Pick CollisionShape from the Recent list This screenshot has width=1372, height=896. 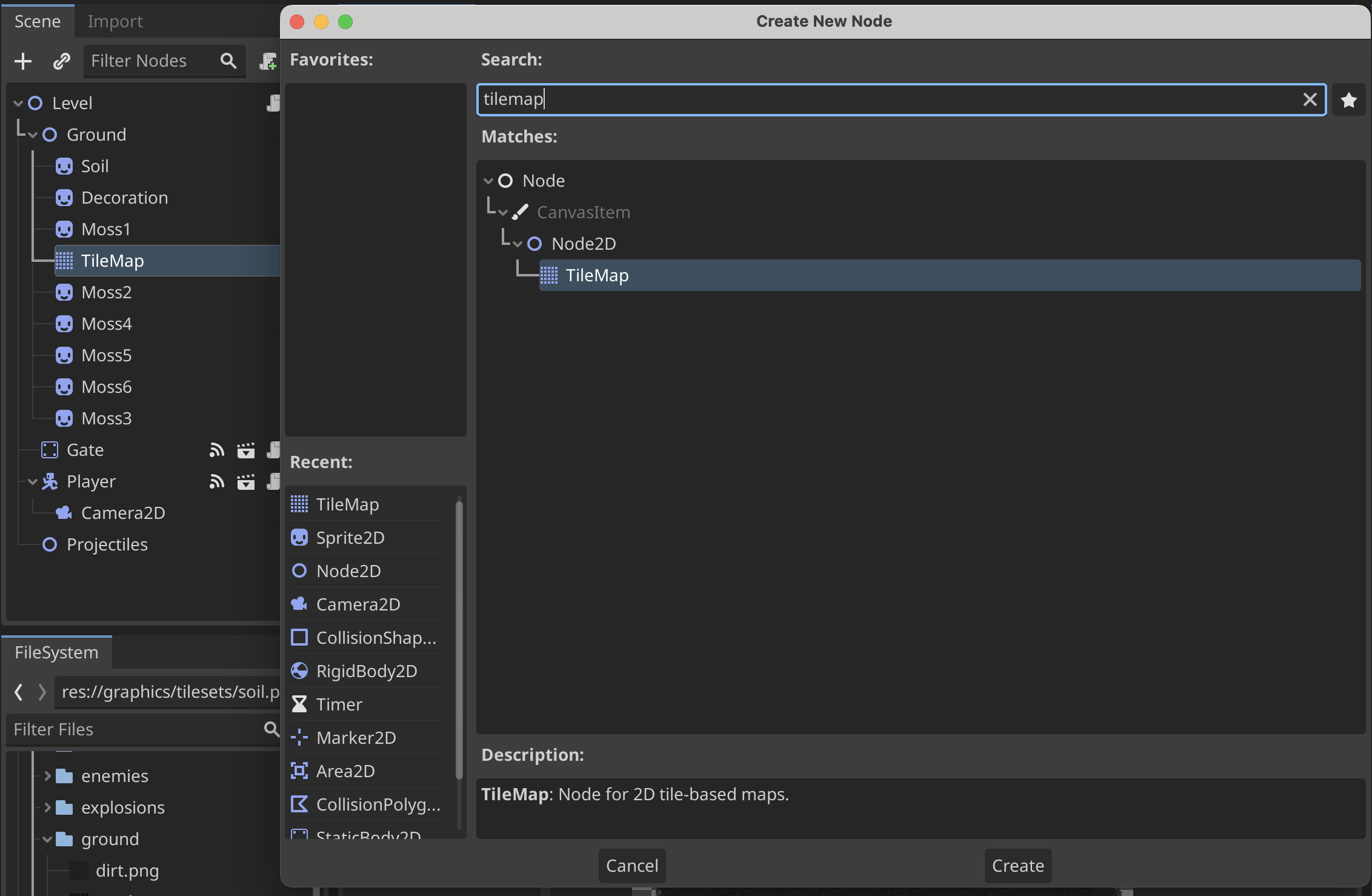click(x=367, y=638)
